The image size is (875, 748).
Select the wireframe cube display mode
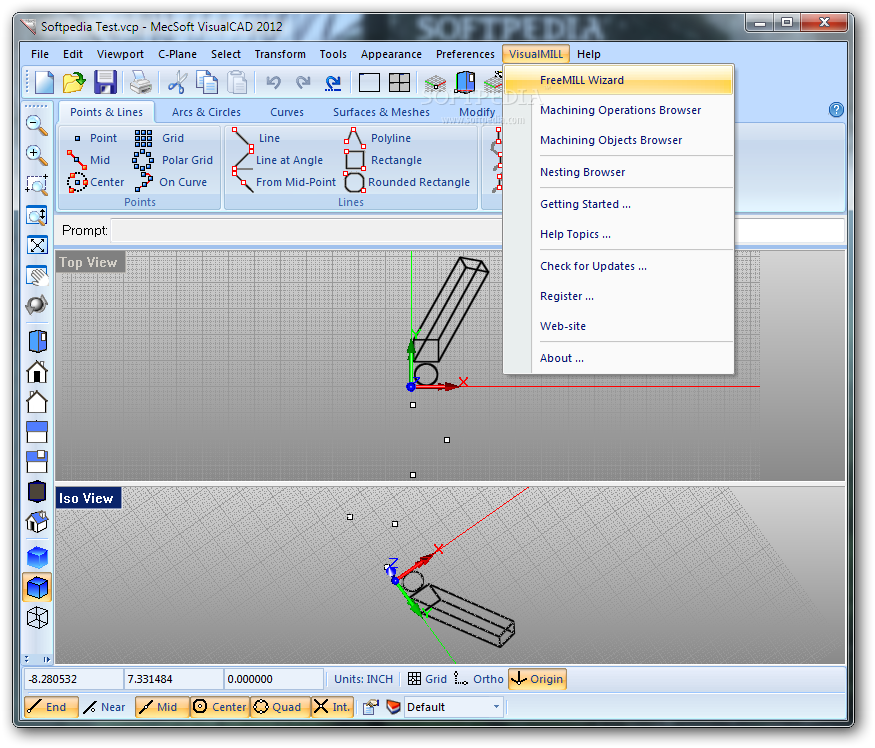[x=37, y=617]
